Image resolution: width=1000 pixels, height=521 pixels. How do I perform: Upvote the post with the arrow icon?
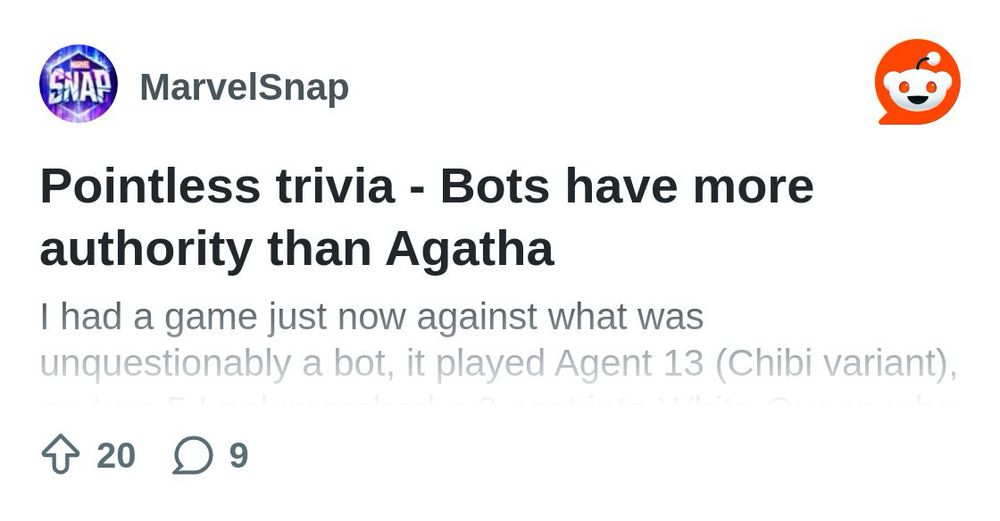(x=61, y=455)
